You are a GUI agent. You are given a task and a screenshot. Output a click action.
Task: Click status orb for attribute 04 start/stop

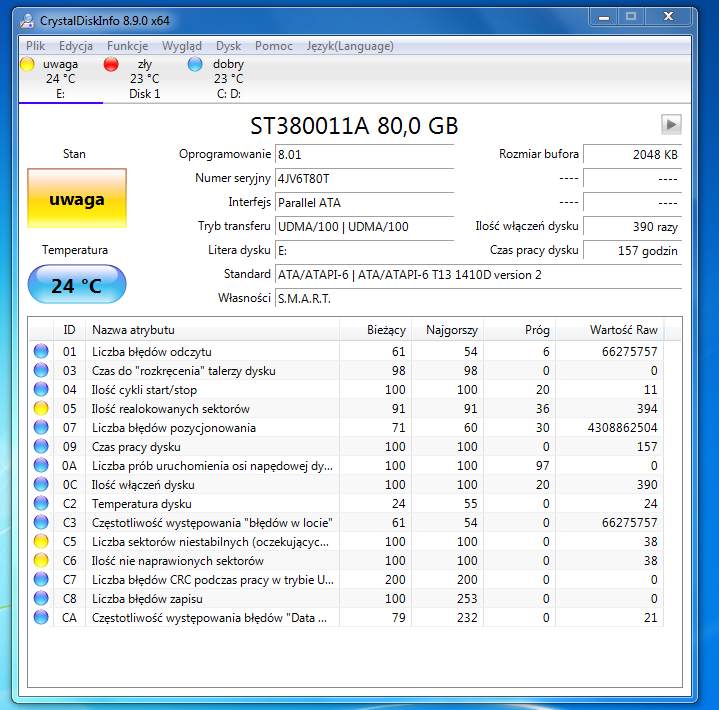coord(41,389)
